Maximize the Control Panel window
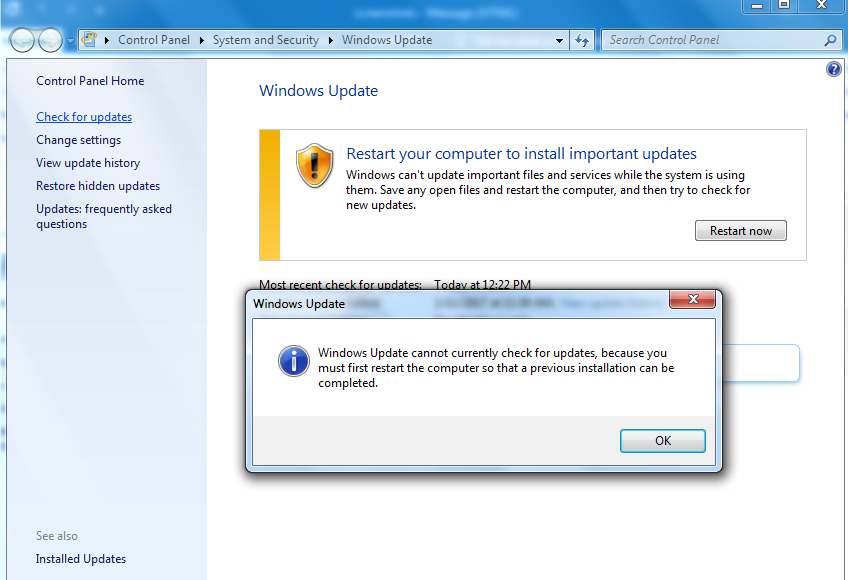This screenshot has width=848, height=580. [x=784, y=5]
